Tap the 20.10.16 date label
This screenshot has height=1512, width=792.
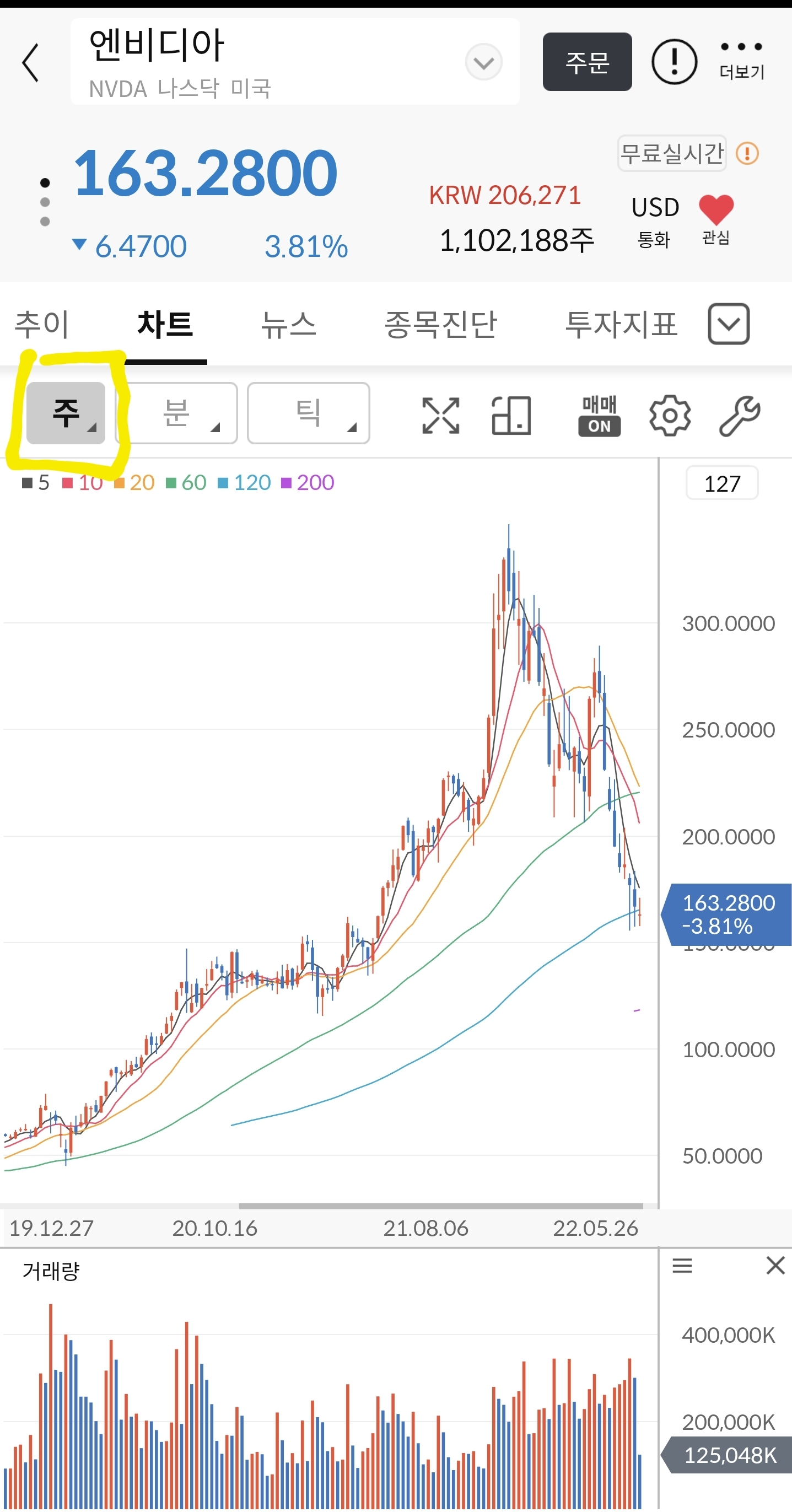(215, 1228)
